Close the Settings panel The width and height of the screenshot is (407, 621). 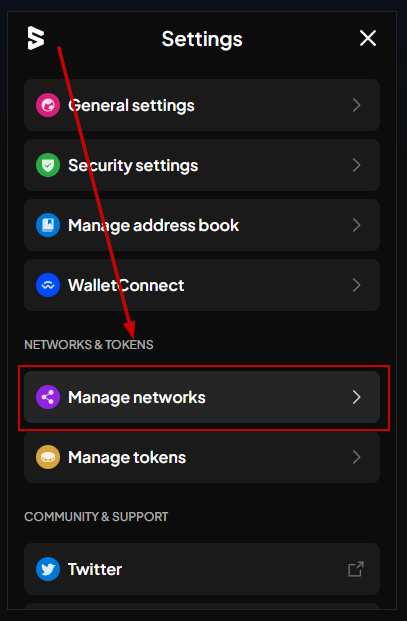[x=368, y=38]
